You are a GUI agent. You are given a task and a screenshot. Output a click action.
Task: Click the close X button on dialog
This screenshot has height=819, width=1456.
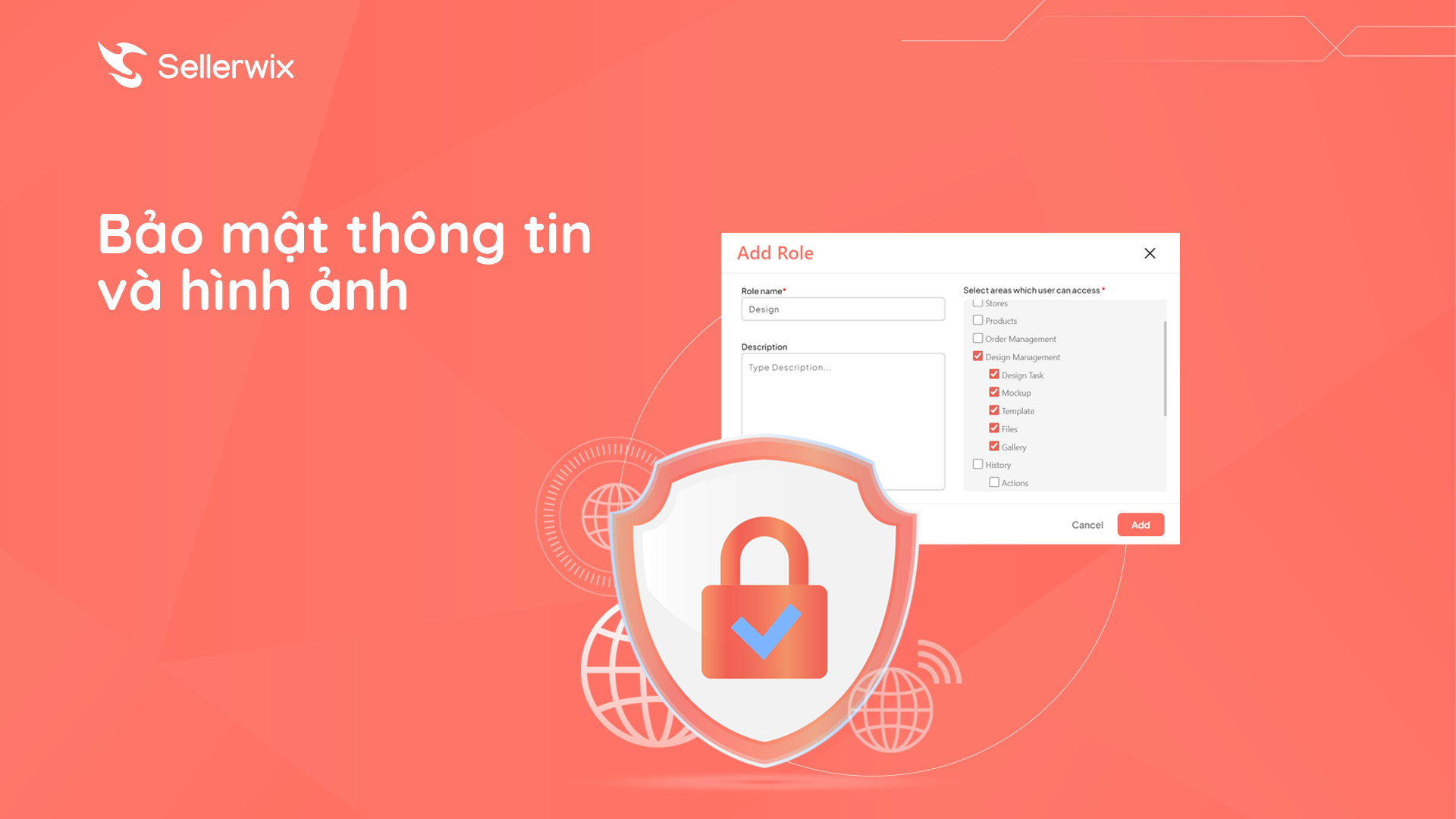[x=1150, y=254]
